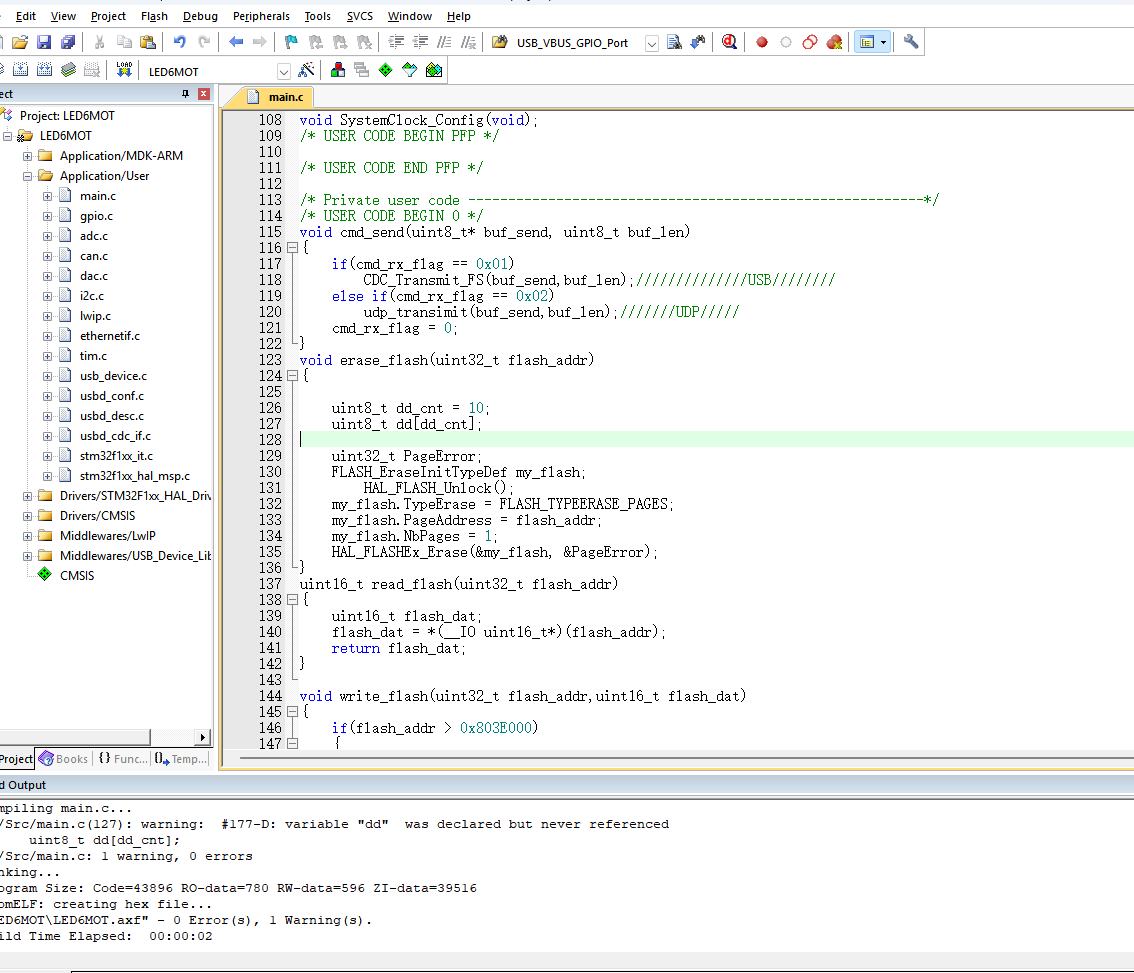Open Configuration with the wrench icon
Screen dimensions: 1134x973
point(911,43)
